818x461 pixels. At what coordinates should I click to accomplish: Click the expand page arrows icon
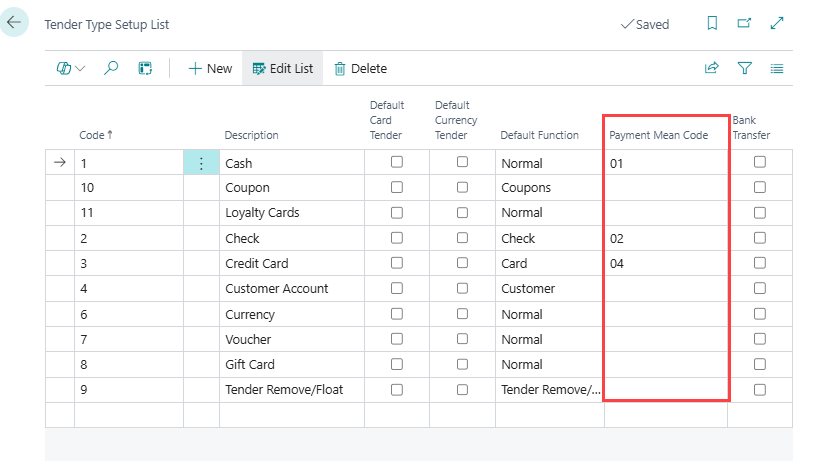click(777, 24)
